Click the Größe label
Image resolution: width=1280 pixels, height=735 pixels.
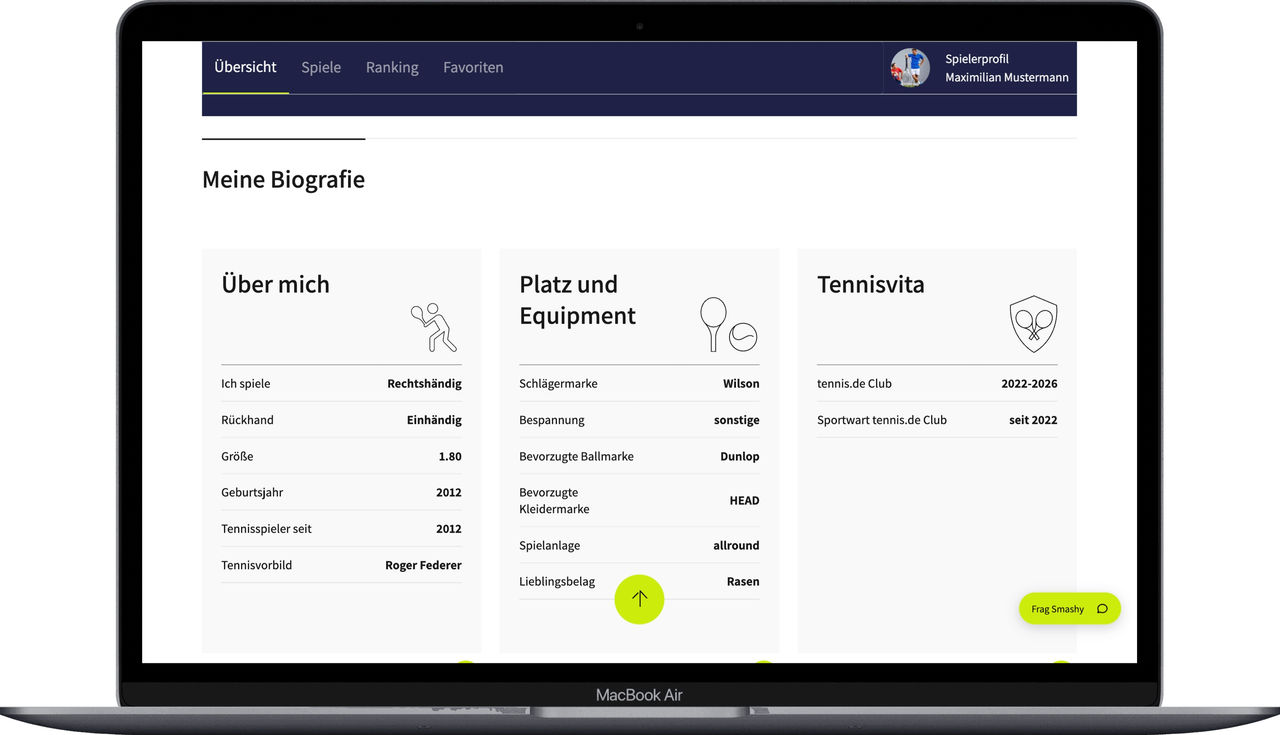pos(237,456)
